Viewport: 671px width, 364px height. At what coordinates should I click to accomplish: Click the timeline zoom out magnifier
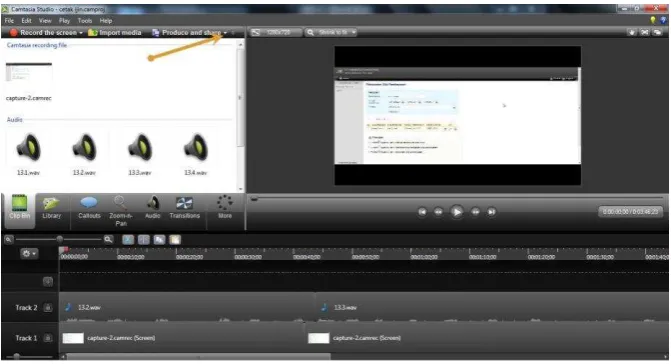click(8, 240)
